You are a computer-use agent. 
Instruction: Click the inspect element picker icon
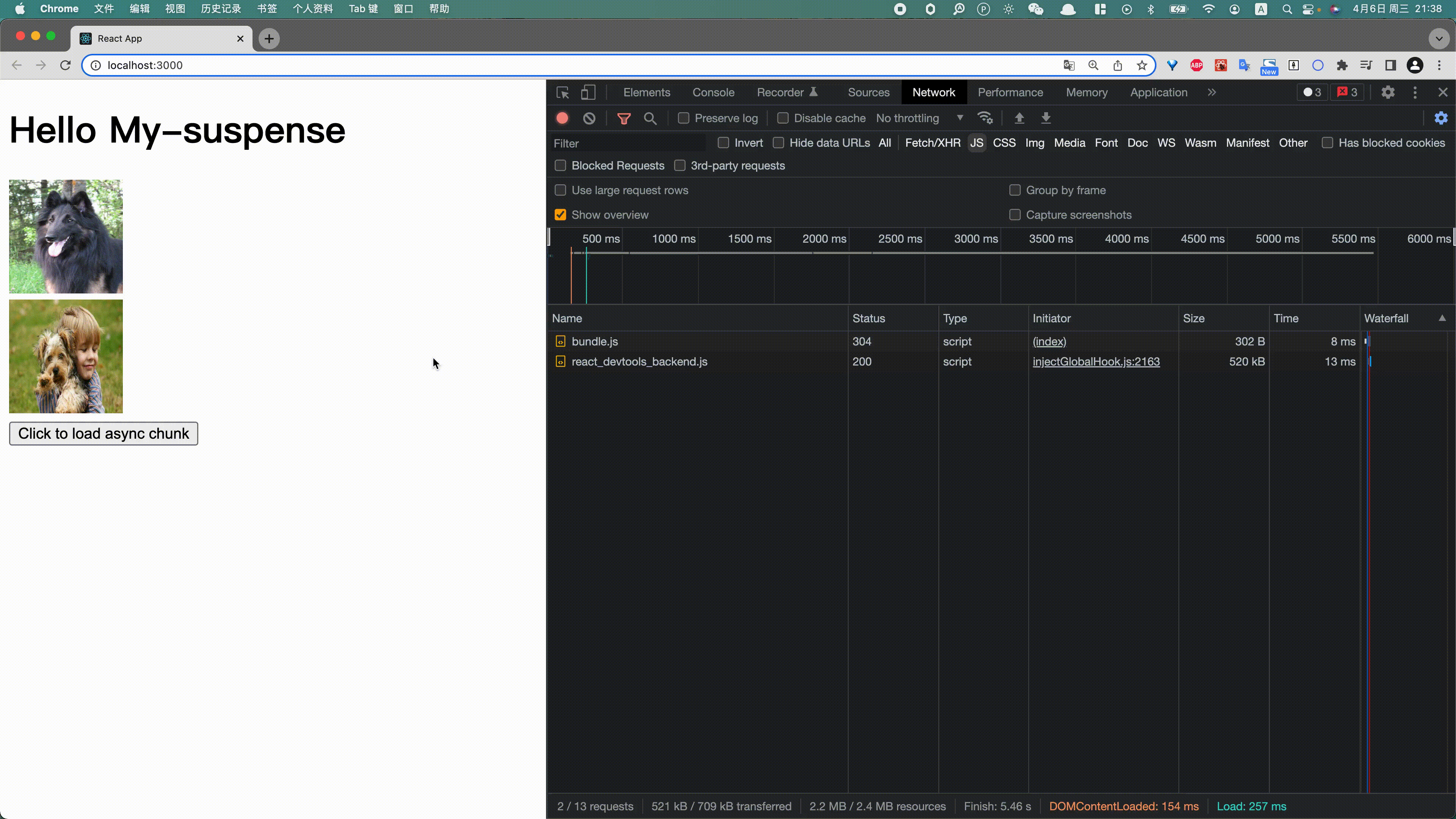point(562,93)
